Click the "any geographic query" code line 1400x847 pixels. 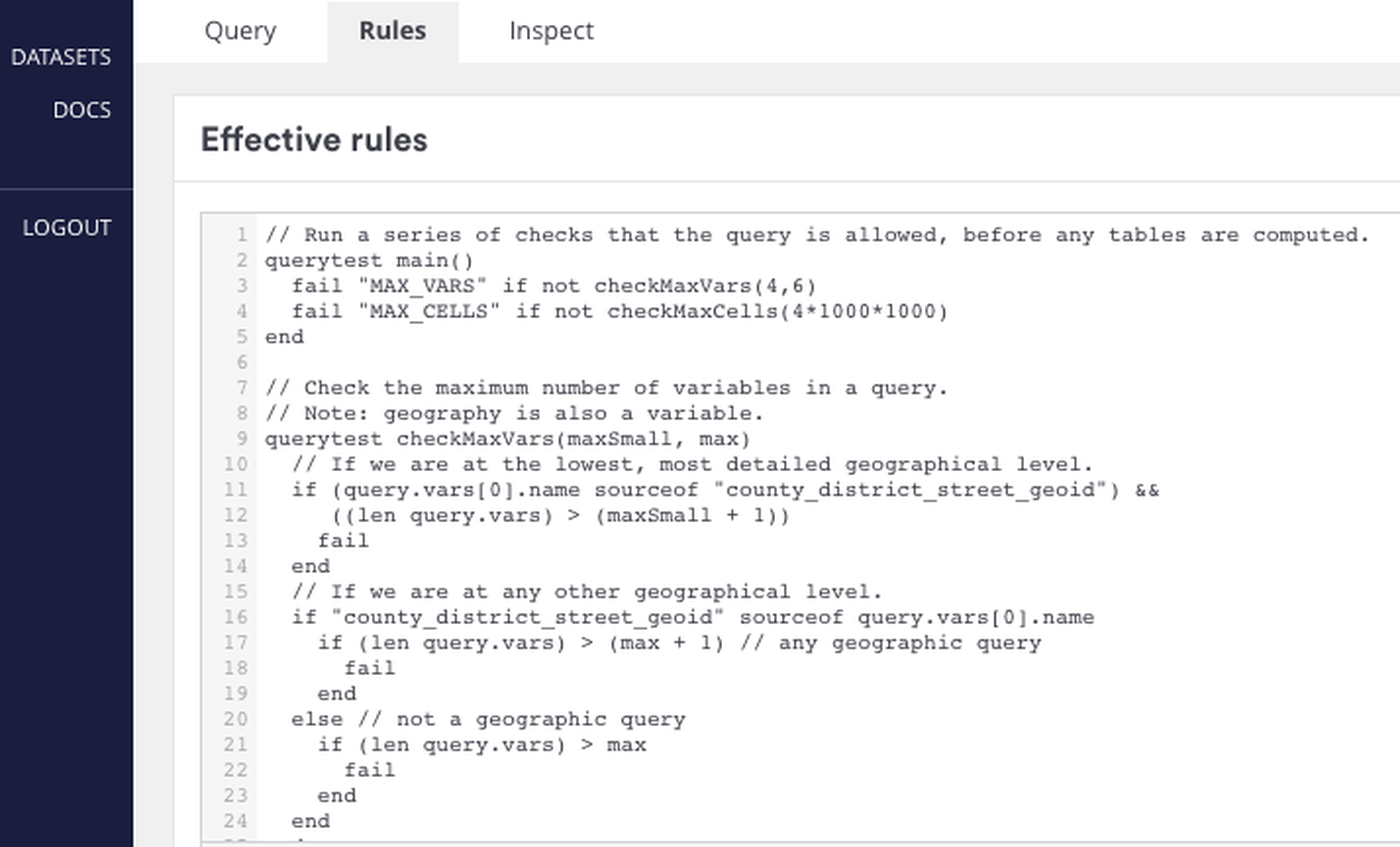click(x=679, y=642)
